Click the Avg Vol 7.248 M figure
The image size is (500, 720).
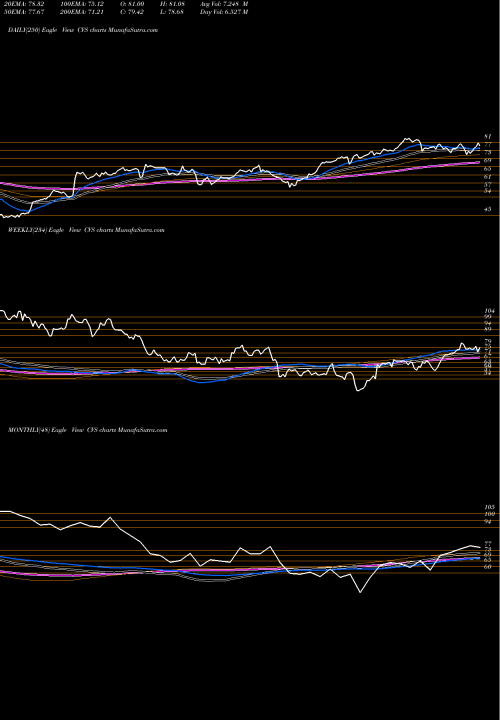click(x=224, y=4)
